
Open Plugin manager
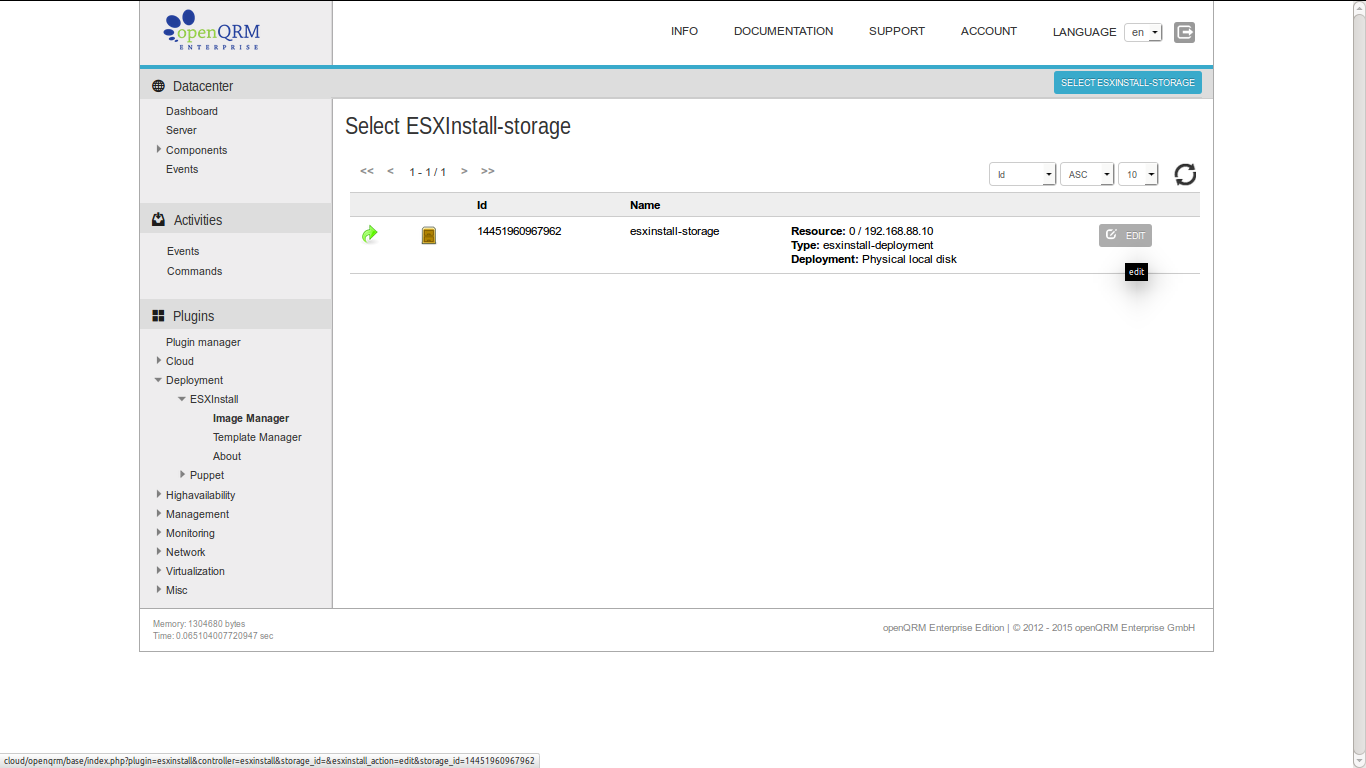coord(203,342)
